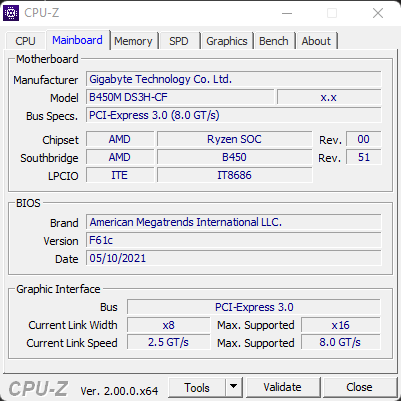Click the Southbridge Rev. value 51
This screenshot has width=401, height=401.
[363, 157]
